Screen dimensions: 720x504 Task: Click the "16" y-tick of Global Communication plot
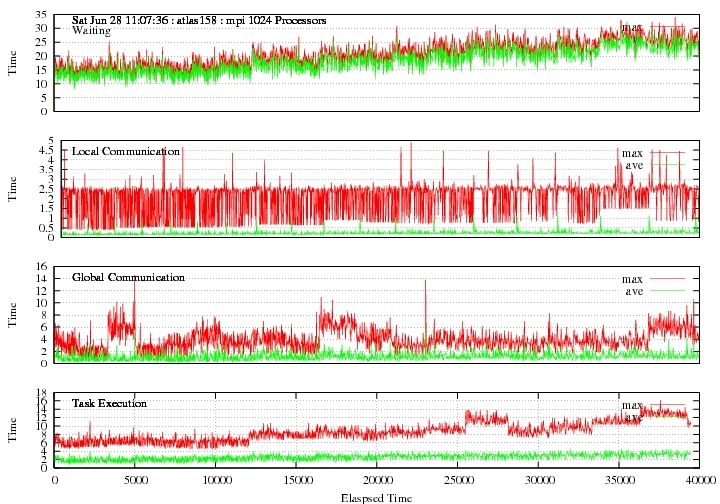41,266
